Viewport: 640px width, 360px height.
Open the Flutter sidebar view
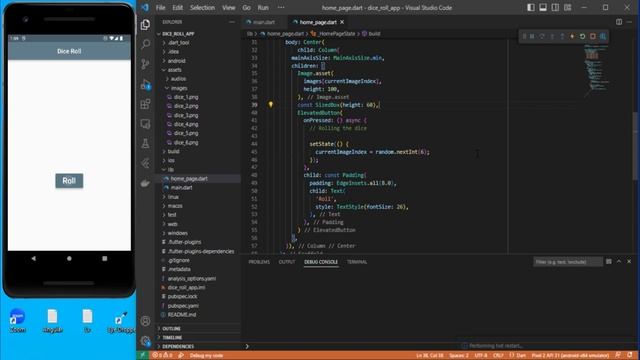(x=145, y=163)
